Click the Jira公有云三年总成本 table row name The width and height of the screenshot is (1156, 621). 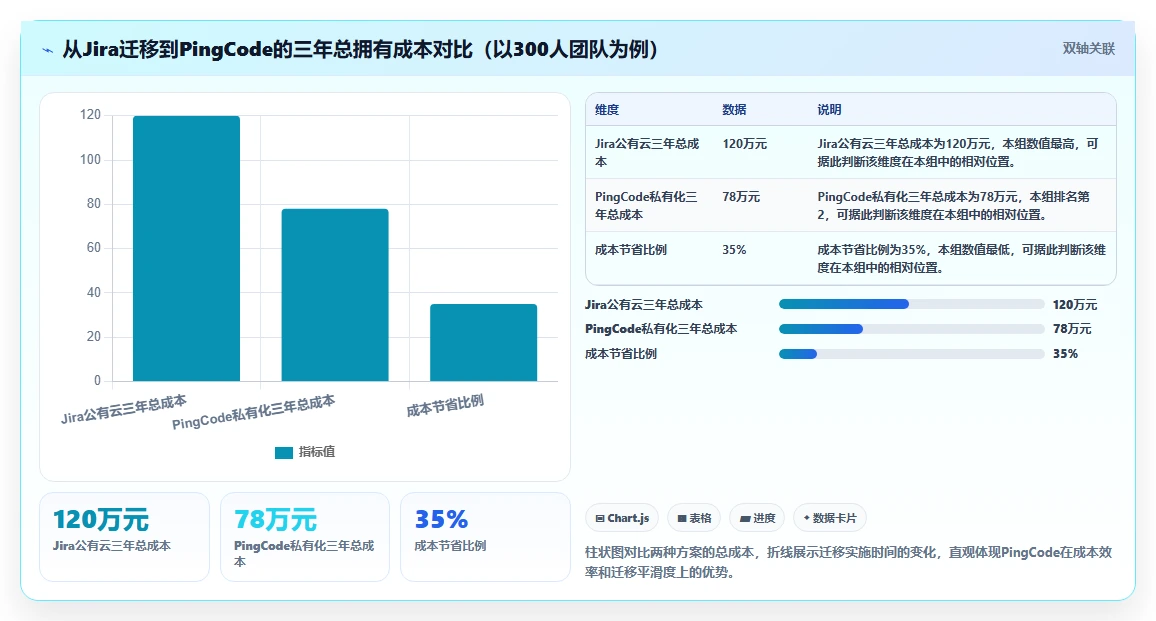[647, 153]
